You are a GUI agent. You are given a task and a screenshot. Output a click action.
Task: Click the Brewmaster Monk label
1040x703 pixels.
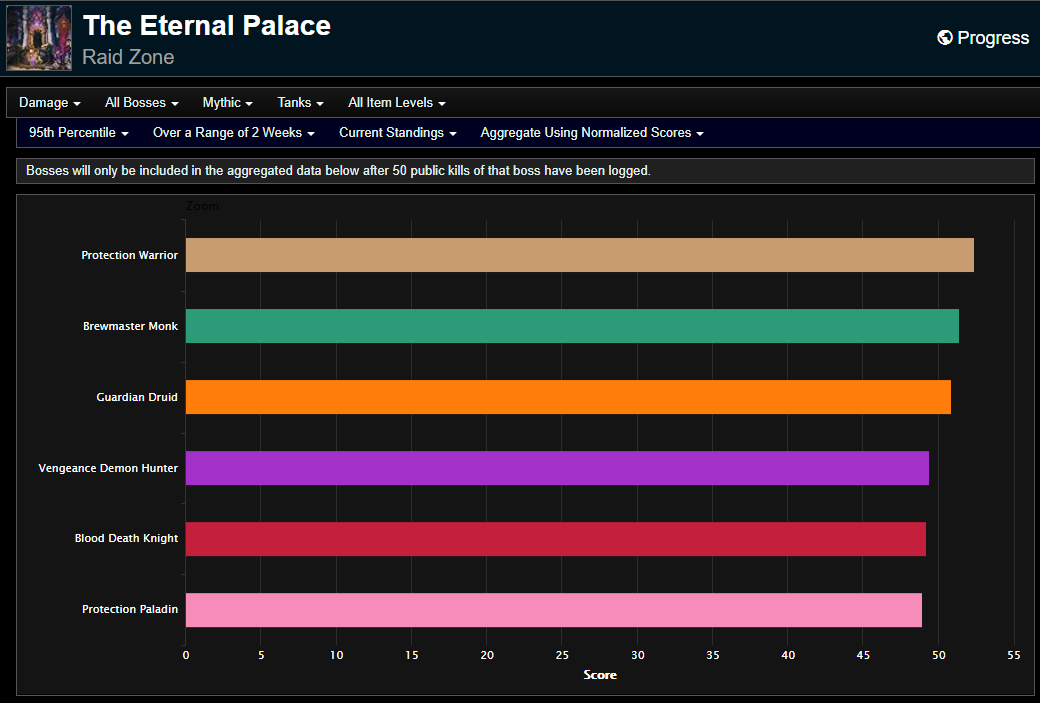coord(130,326)
